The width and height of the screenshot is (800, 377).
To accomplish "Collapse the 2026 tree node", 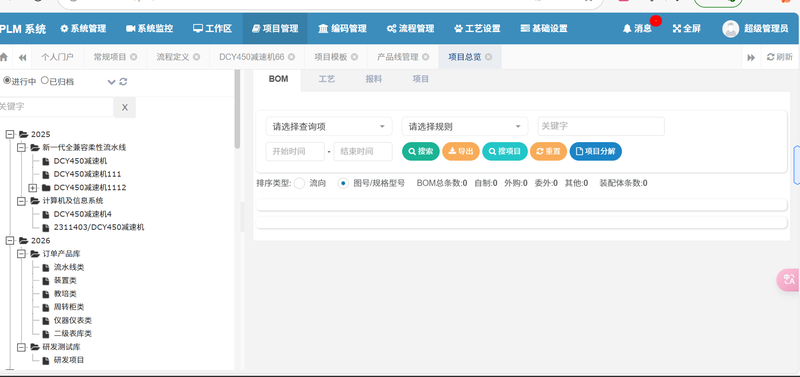I will 9,240.
